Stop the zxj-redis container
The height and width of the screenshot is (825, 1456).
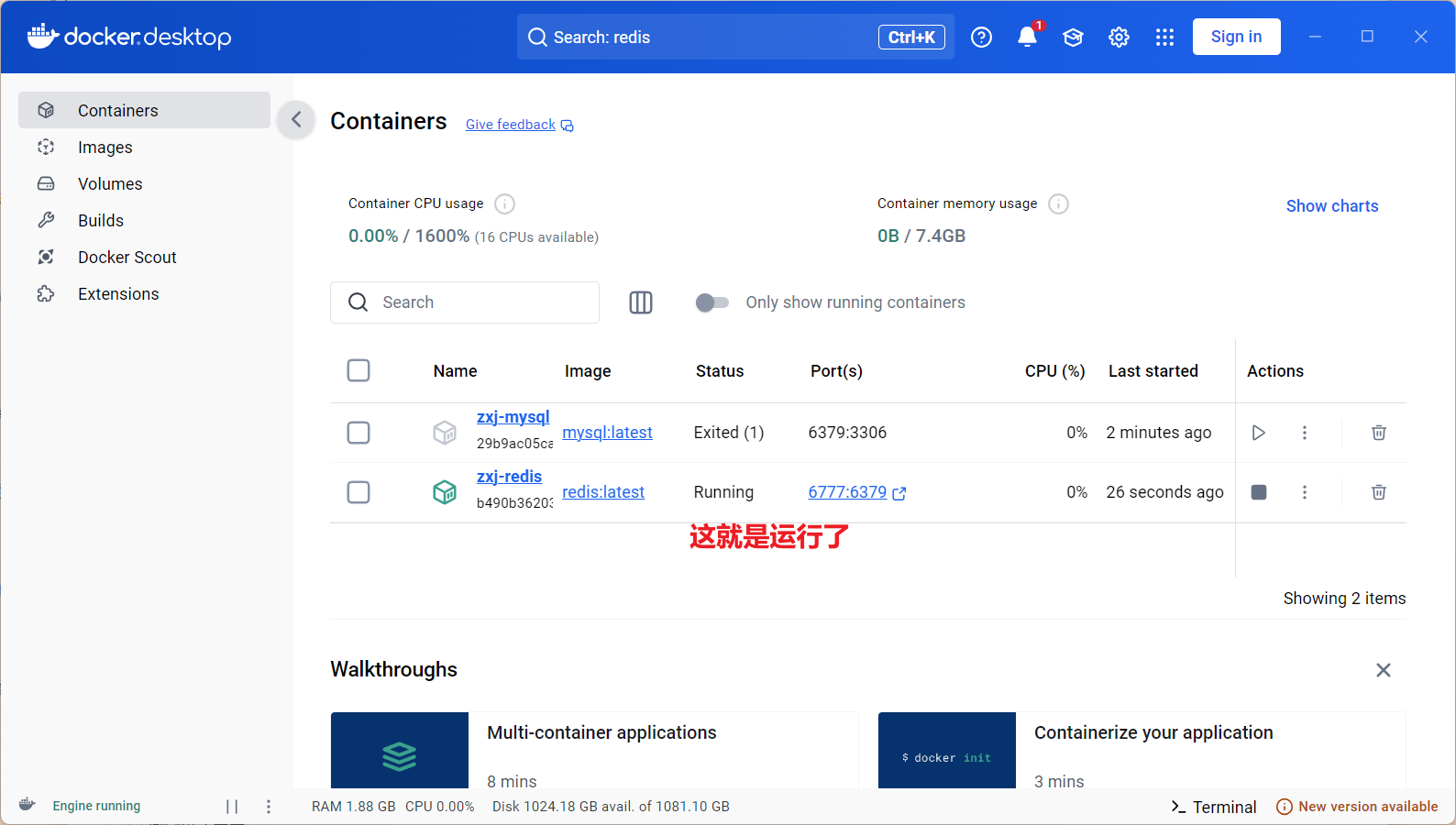pos(1259,492)
